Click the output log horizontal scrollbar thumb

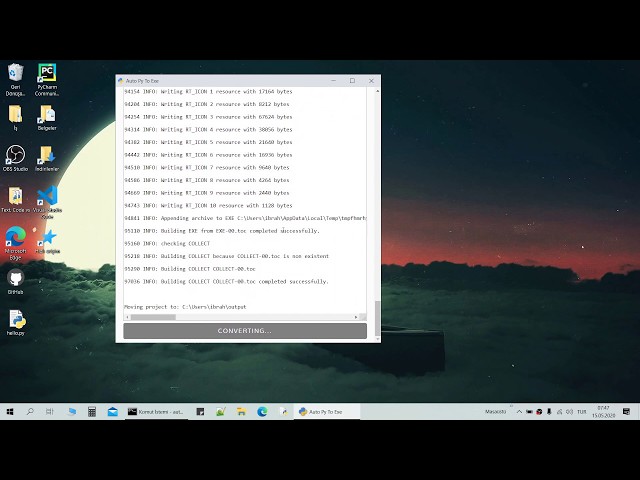pyautogui.click(x=153, y=317)
